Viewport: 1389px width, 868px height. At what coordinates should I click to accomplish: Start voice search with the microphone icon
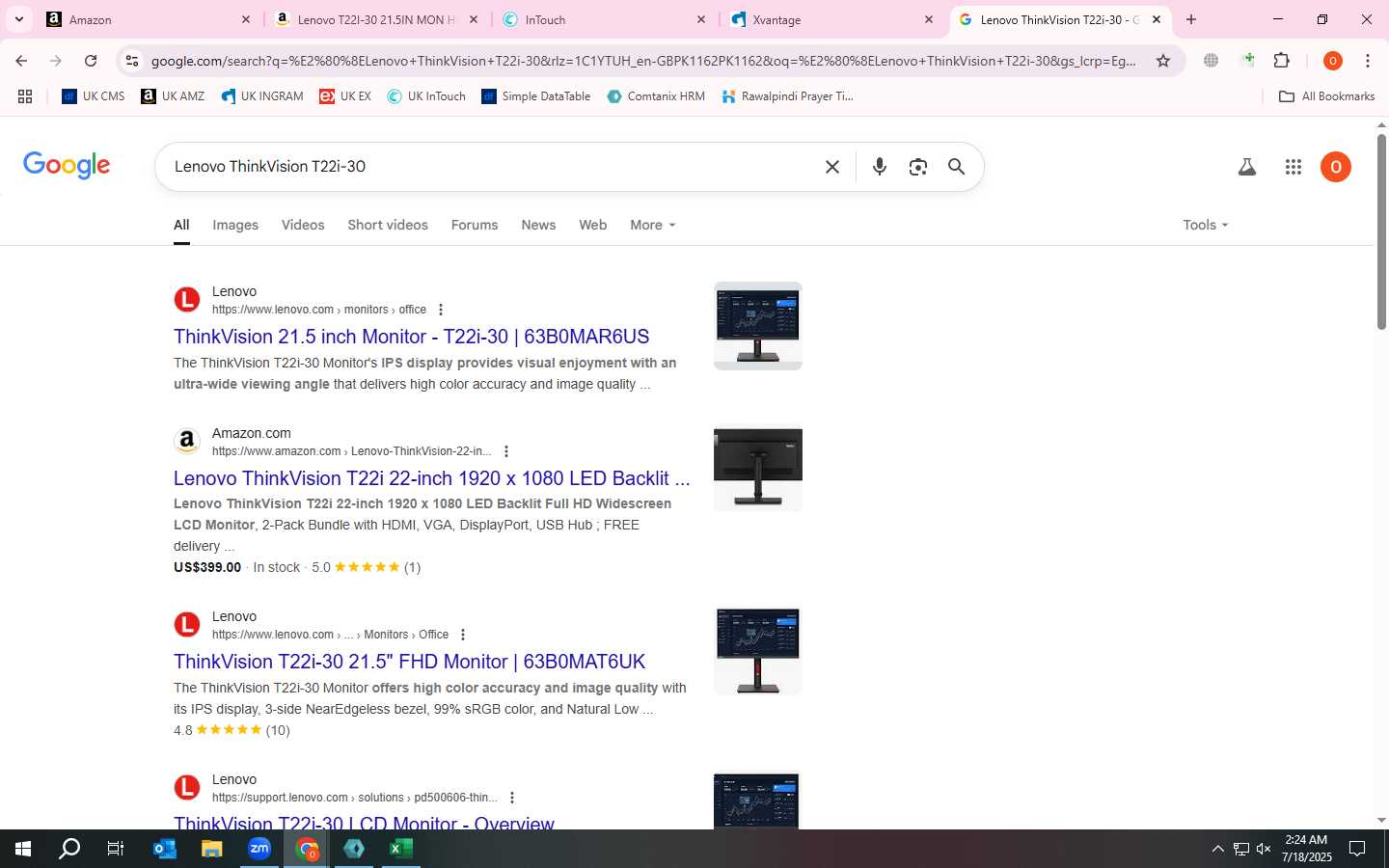pos(880,167)
